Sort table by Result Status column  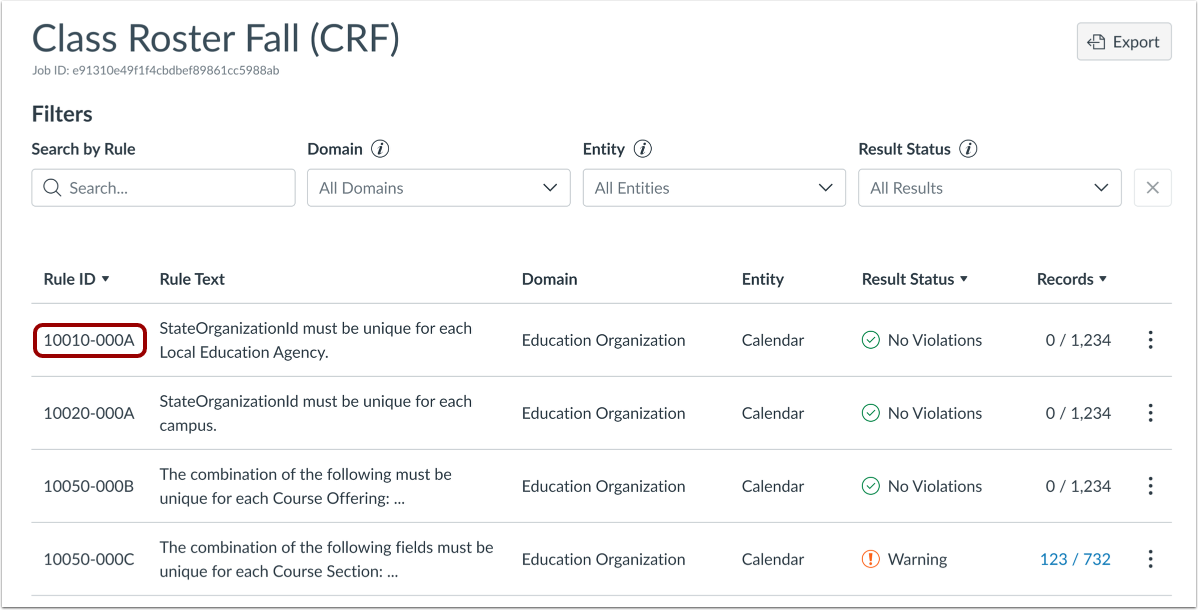click(x=914, y=279)
